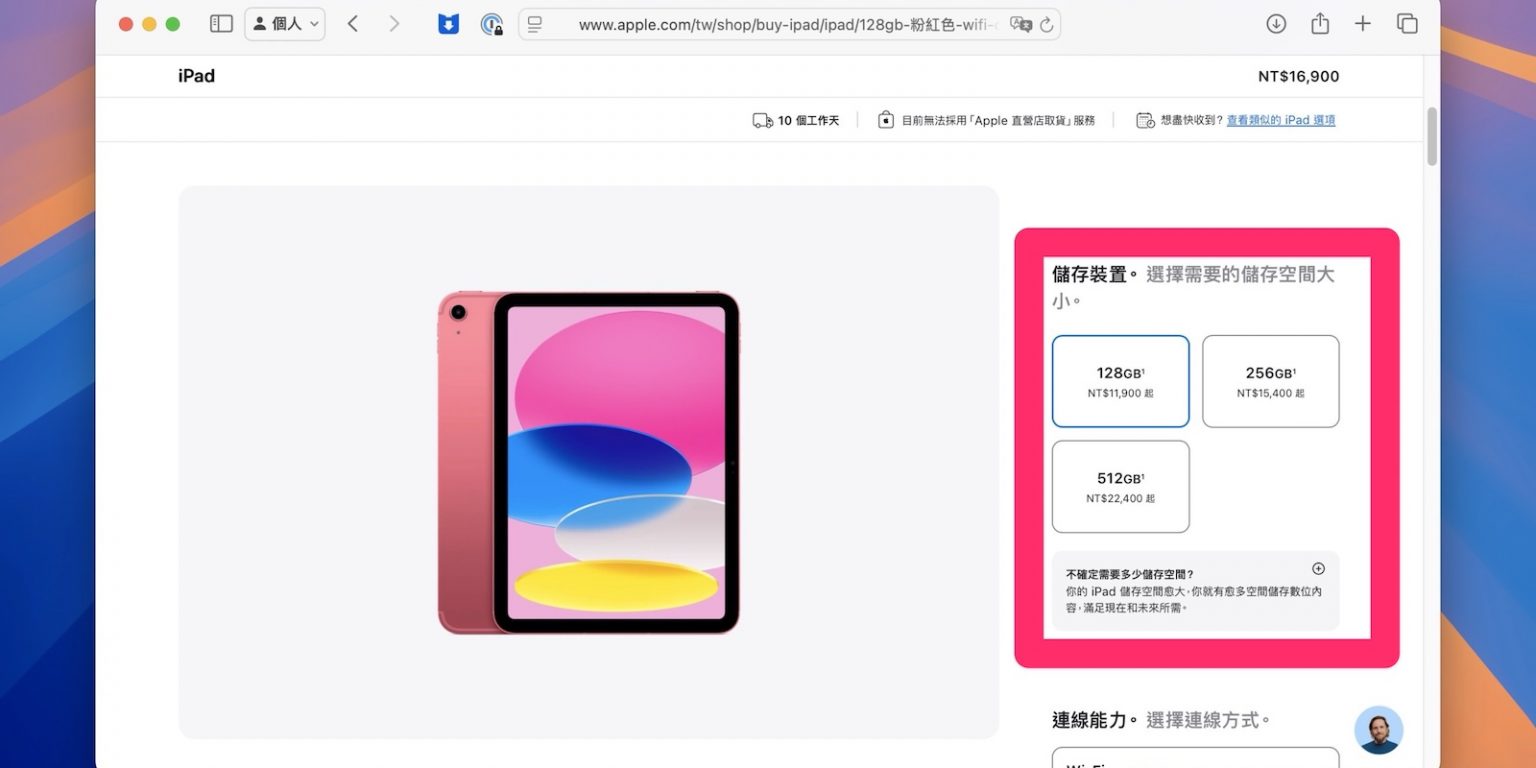Go forward with the right arrow
Viewport: 1536px width, 768px height.
pos(394,24)
